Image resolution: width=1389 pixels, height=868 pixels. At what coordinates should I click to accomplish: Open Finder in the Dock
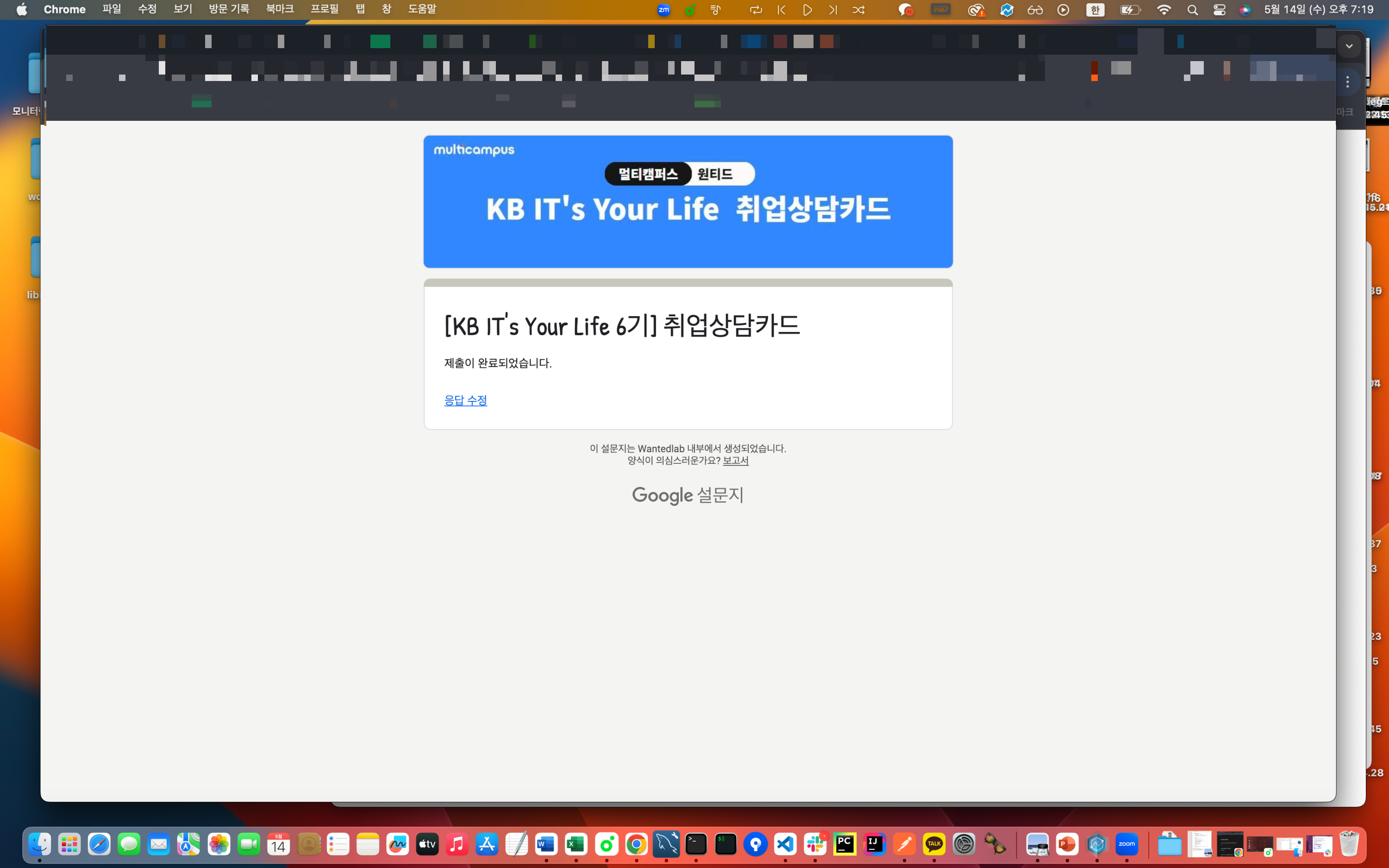click(40, 844)
